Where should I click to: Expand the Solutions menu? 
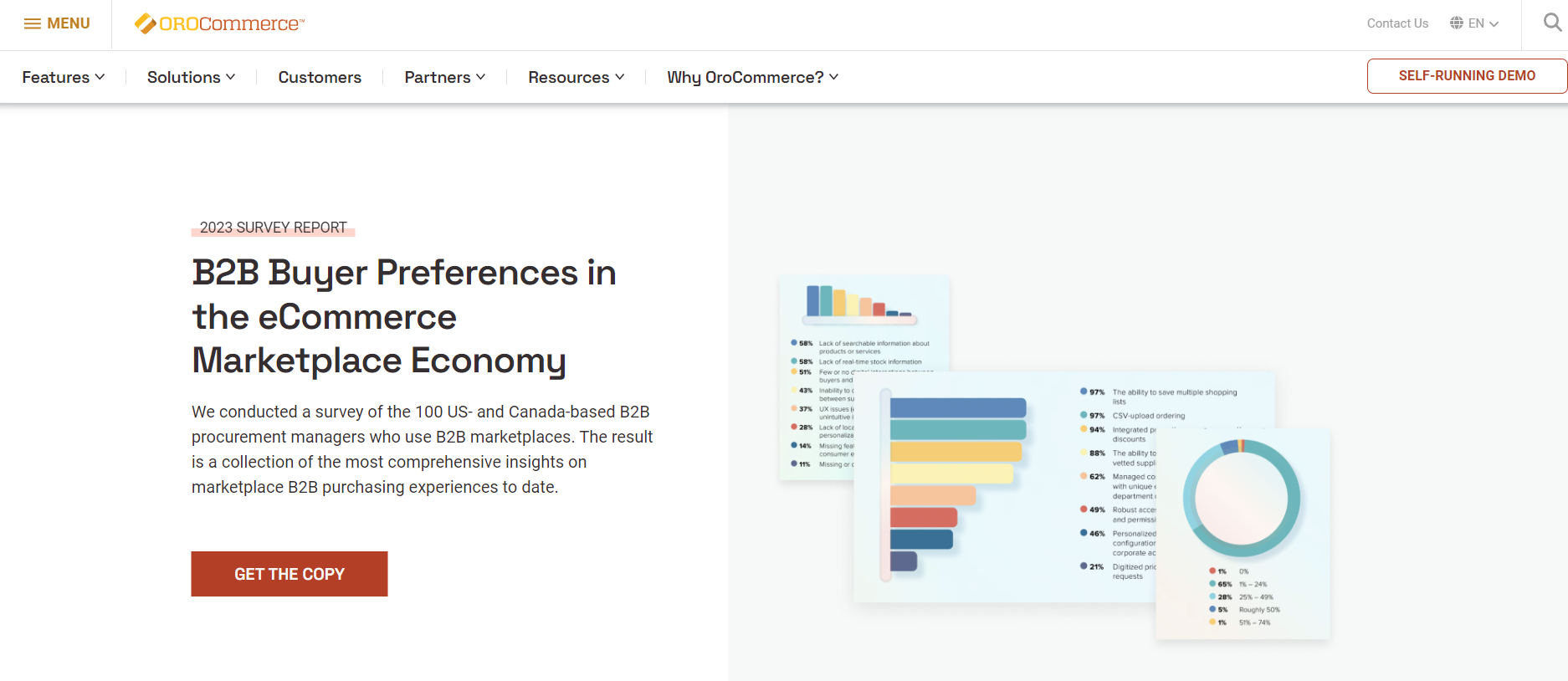(192, 77)
